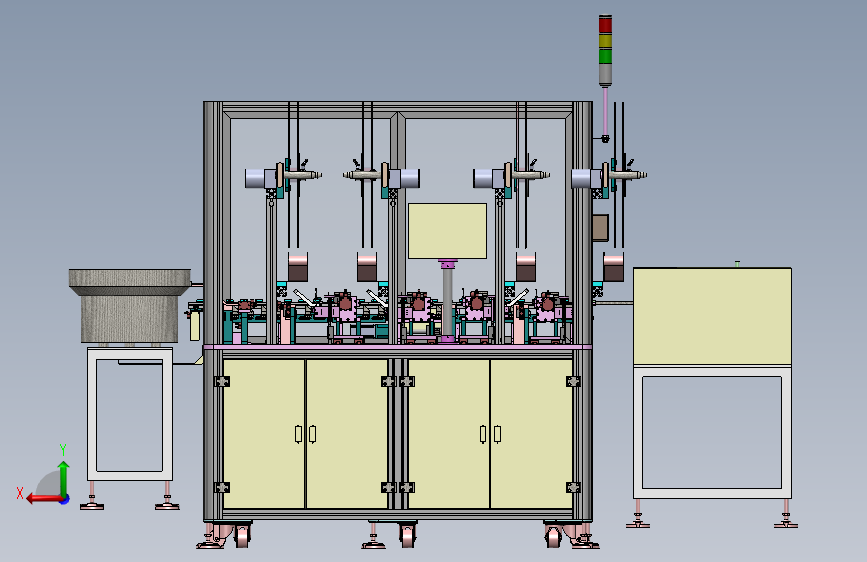Viewport: 867px width, 562px height.
Task: Select the red segment of the tower light
Action: coord(605,25)
